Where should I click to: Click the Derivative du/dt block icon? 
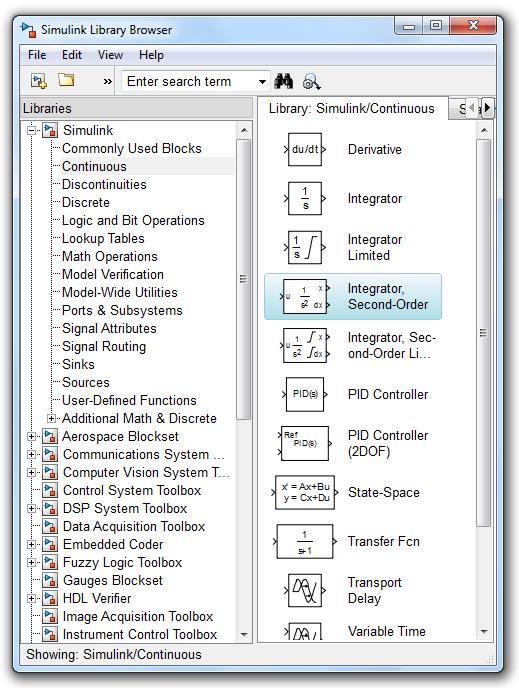[305, 150]
